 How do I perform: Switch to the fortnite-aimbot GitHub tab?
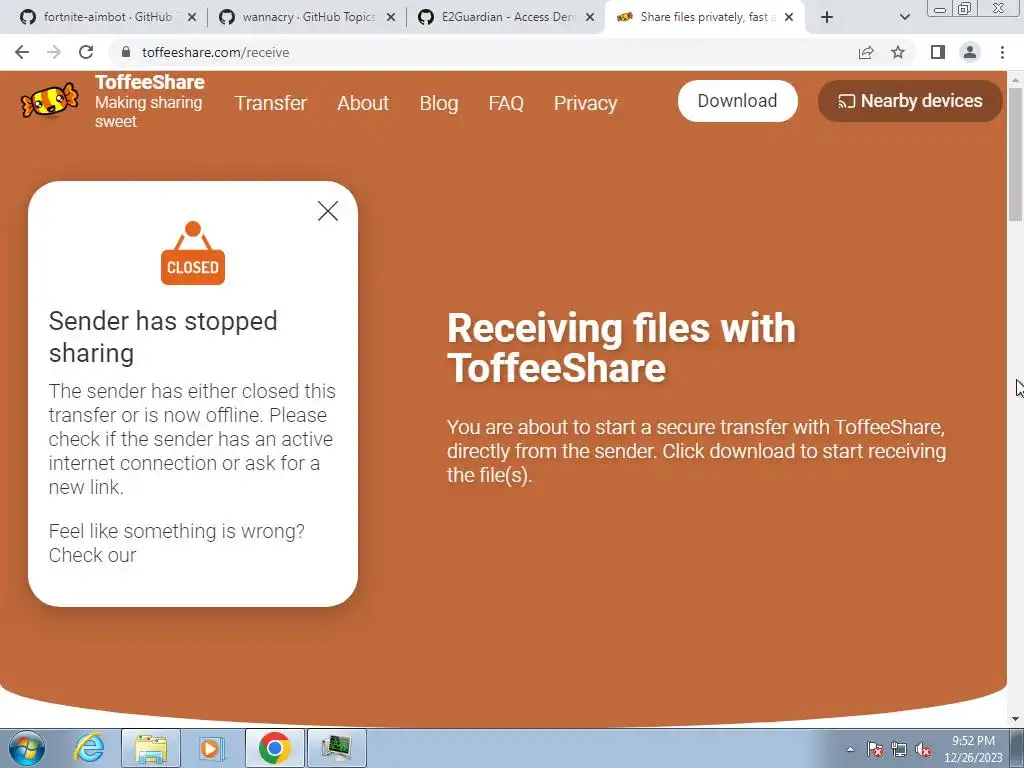coord(108,17)
